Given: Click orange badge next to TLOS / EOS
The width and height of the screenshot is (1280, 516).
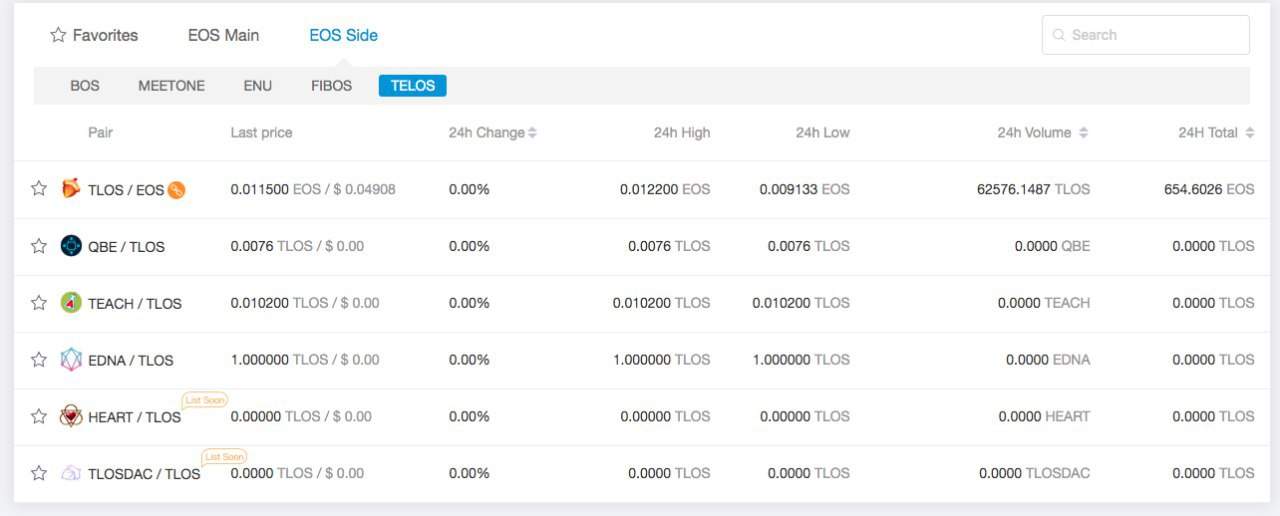Looking at the screenshot, I should 177,190.
